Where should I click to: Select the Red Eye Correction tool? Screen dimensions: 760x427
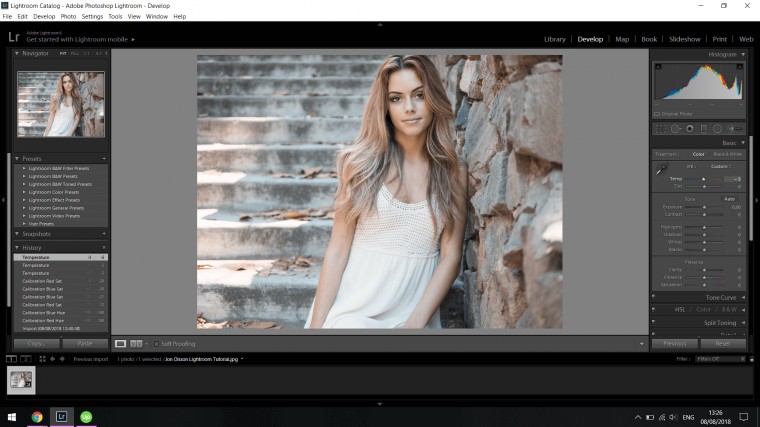(690, 129)
